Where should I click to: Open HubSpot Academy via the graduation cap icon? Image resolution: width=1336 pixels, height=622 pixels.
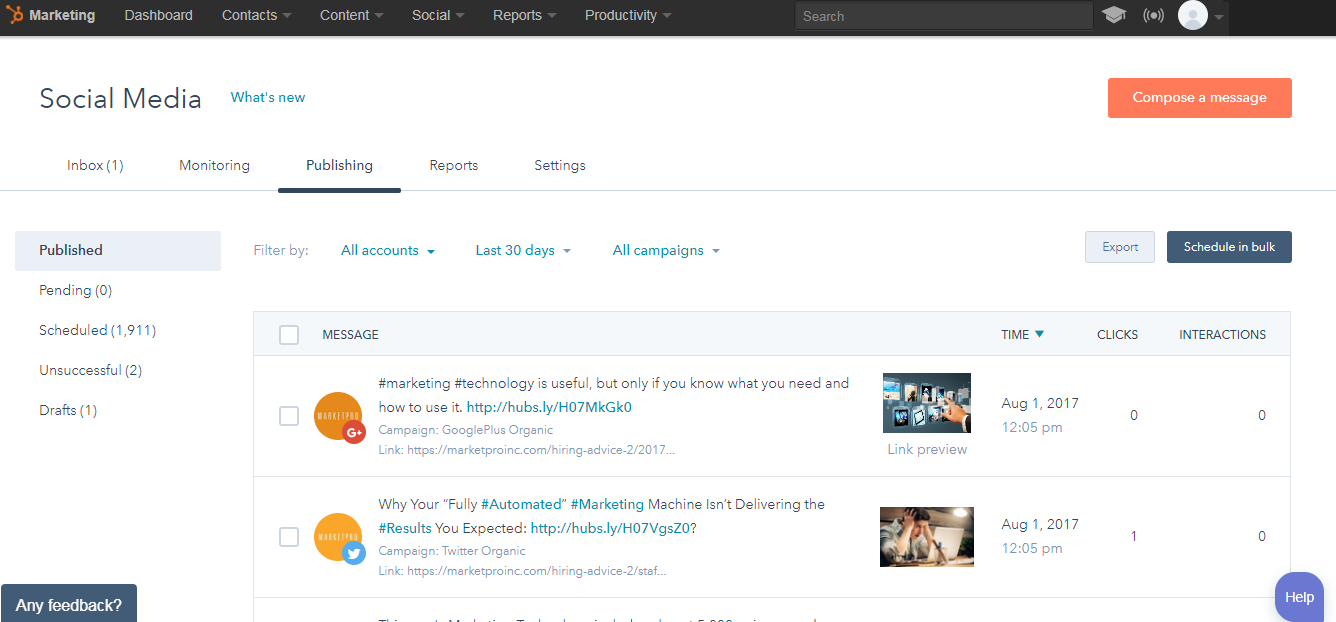click(x=1114, y=16)
